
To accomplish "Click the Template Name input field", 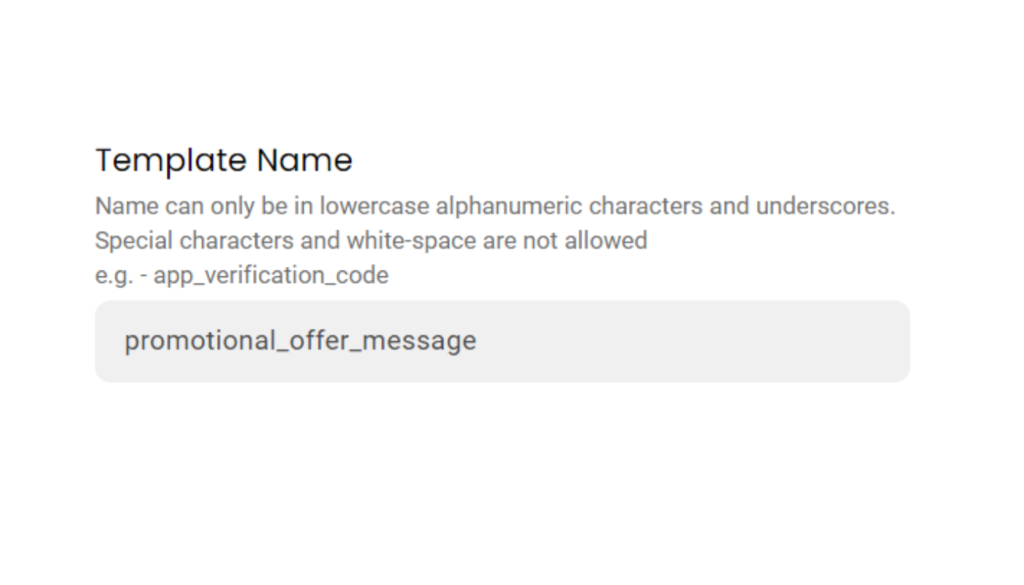I will (502, 341).
